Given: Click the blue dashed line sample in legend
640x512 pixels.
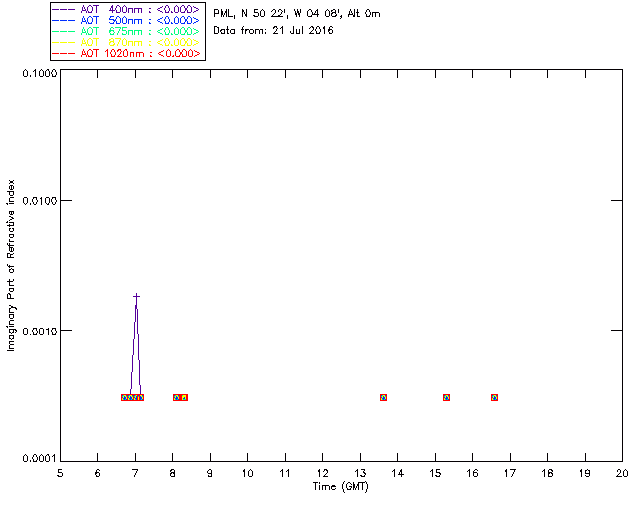Looking at the screenshot, I should (x=64, y=20).
